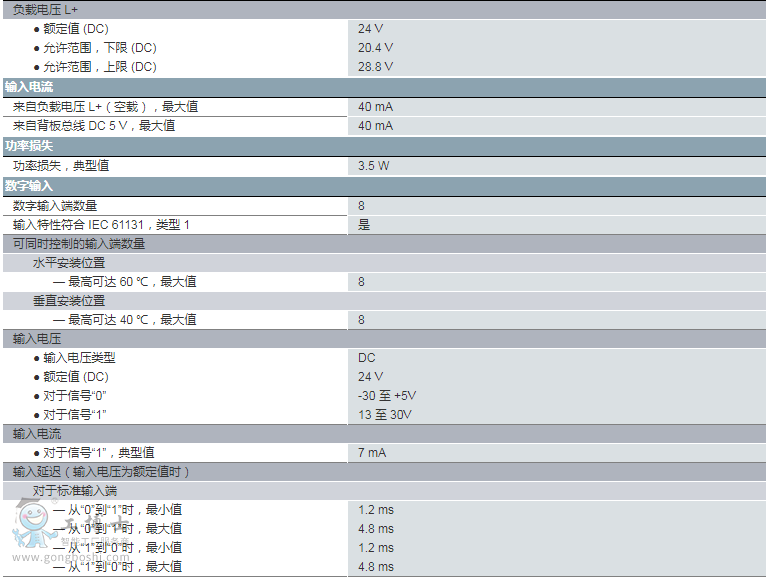Click the -30 至 +5V signal value
The width and height of the screenshot is (766, 577).
coord(387,396)
